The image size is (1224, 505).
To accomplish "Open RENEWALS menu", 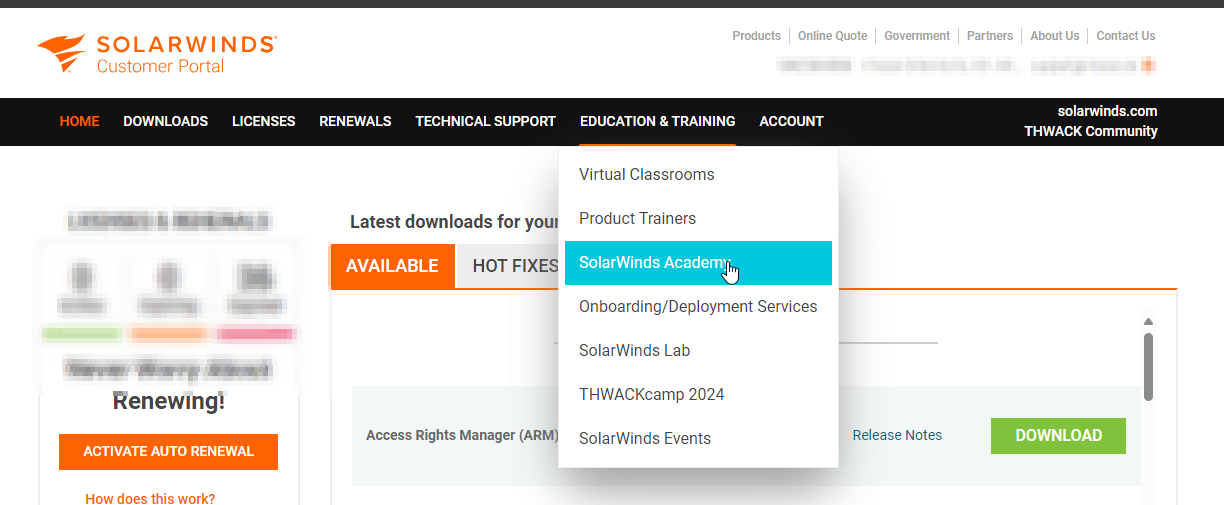I will [x=355, y=121].
